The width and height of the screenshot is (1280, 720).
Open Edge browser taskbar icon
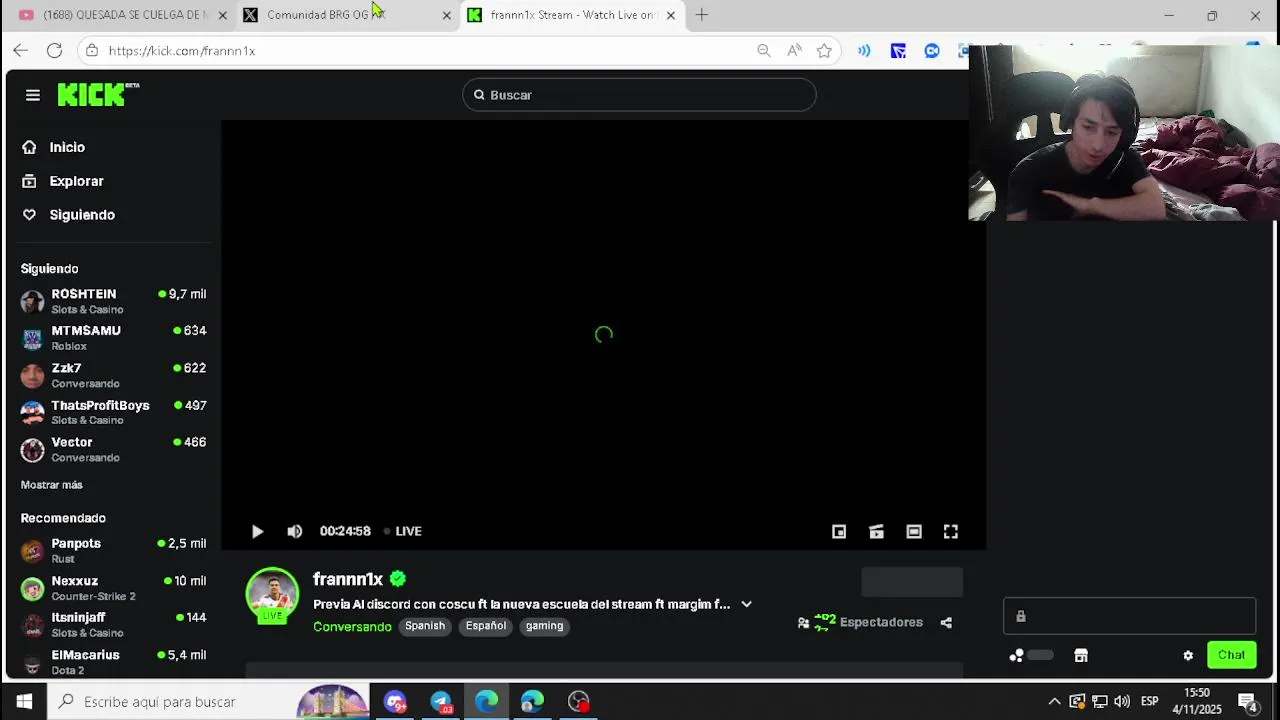[x=487, y=702]
